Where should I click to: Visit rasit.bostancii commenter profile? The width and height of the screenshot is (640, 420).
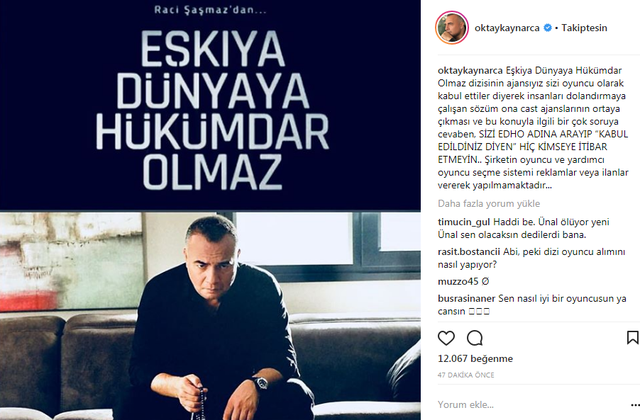point(469,252)
